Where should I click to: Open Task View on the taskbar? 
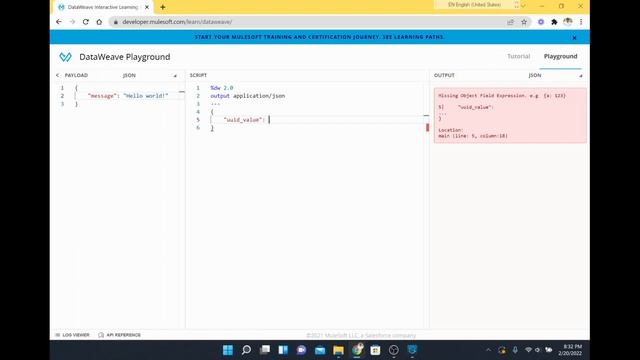tap(265, 350)
